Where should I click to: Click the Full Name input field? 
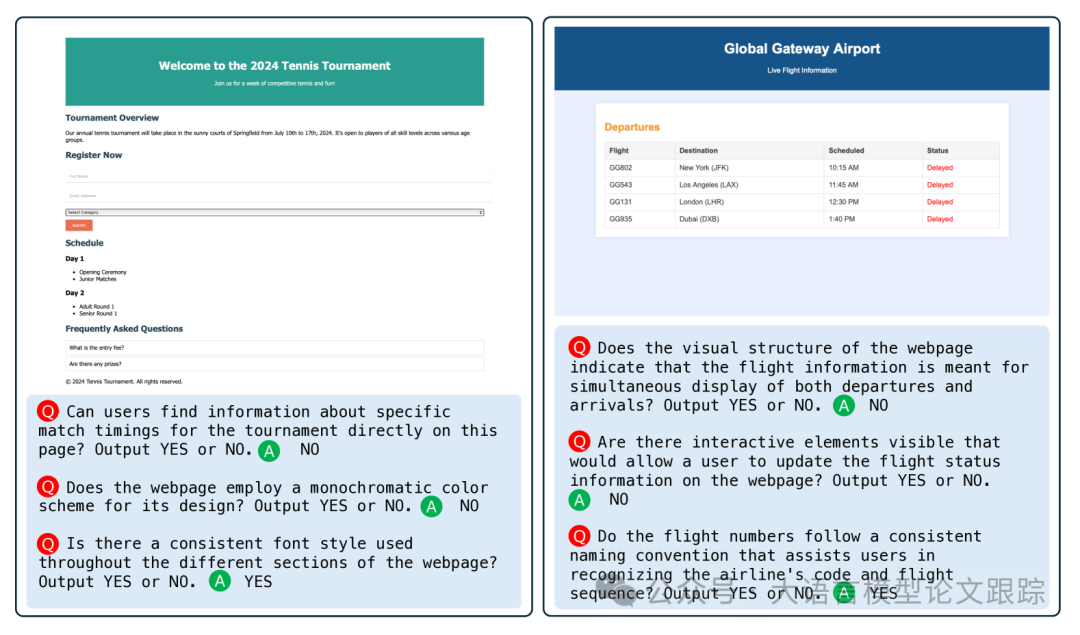point(278,176)
